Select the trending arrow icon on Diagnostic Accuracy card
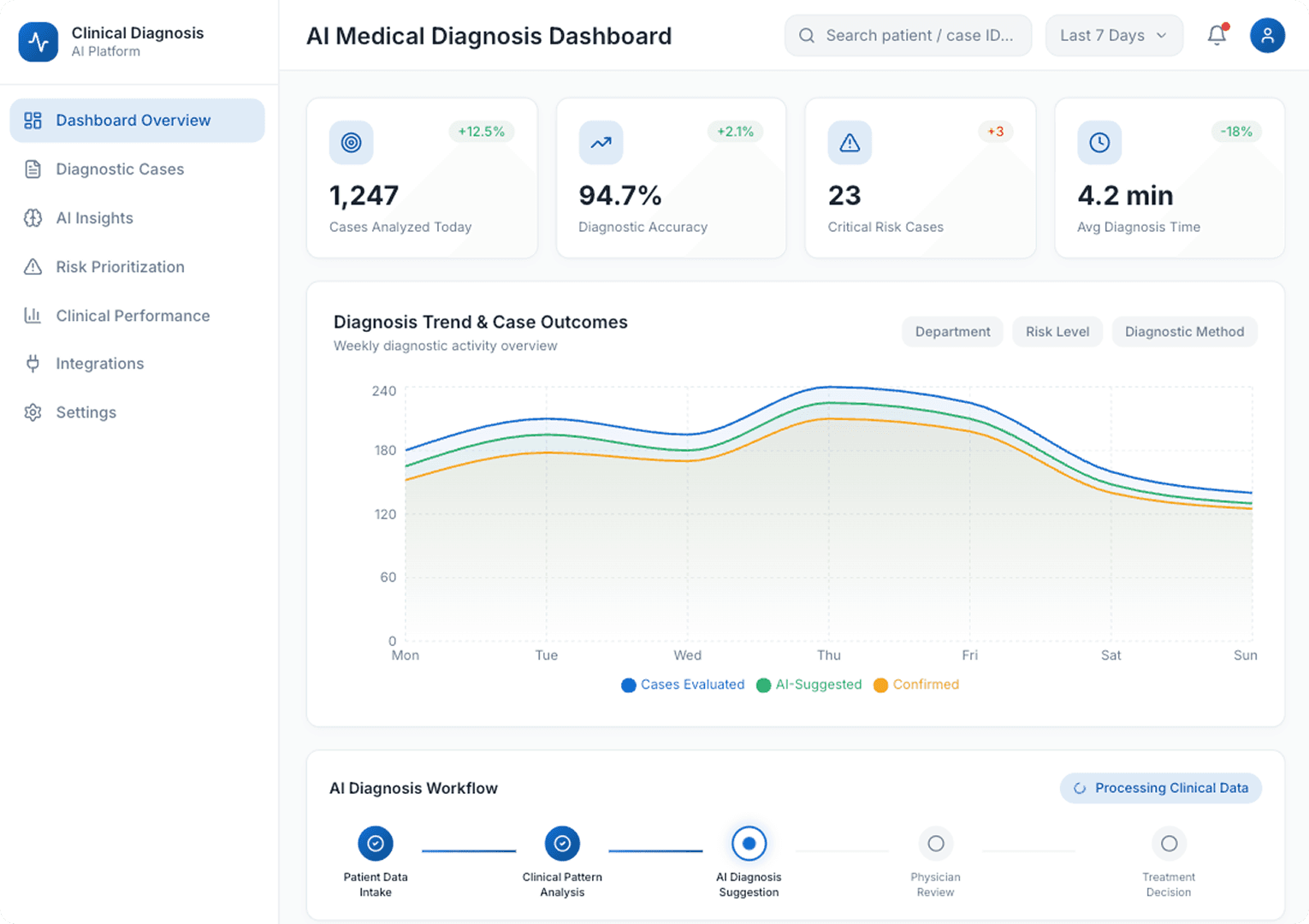The width and height of the screenshot is (1309, 924). point(601,143)
